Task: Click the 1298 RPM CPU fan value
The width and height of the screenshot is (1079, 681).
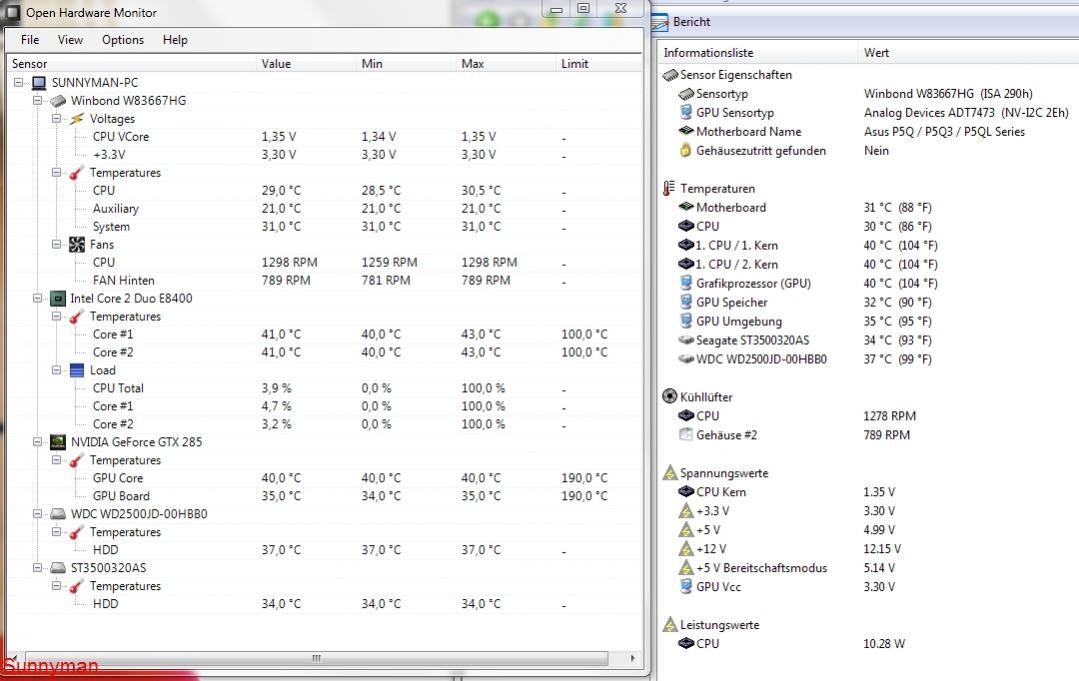Action: 290,262
